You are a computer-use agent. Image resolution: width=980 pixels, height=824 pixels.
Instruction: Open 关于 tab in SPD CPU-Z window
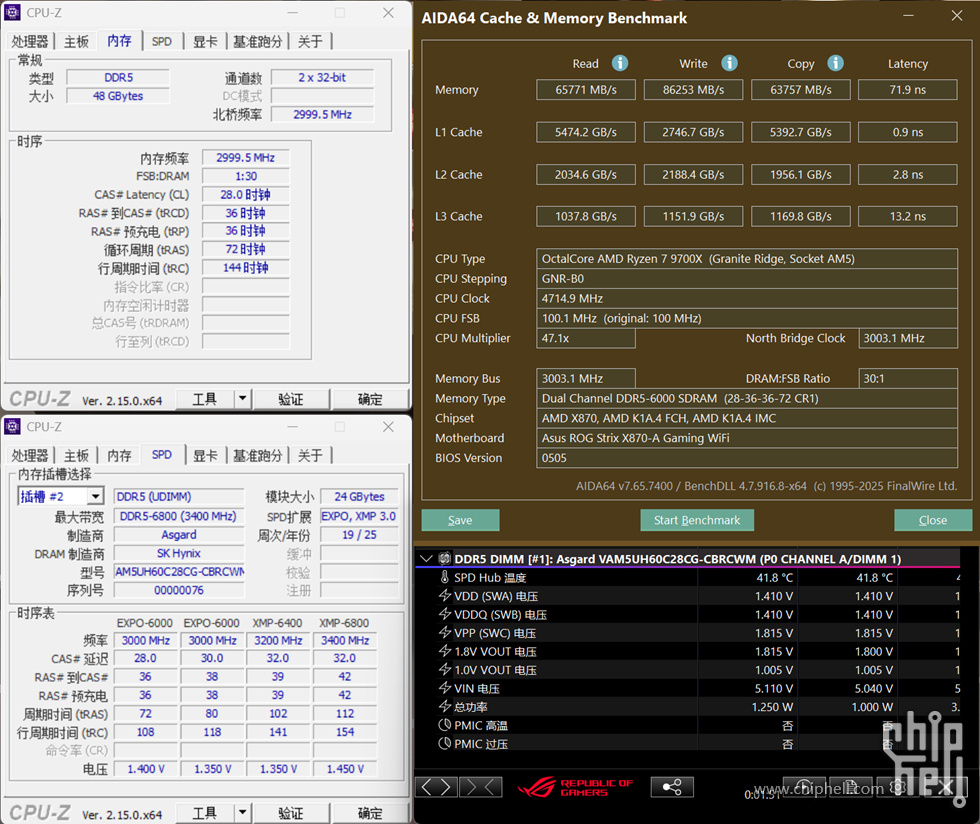pos(310,455)
